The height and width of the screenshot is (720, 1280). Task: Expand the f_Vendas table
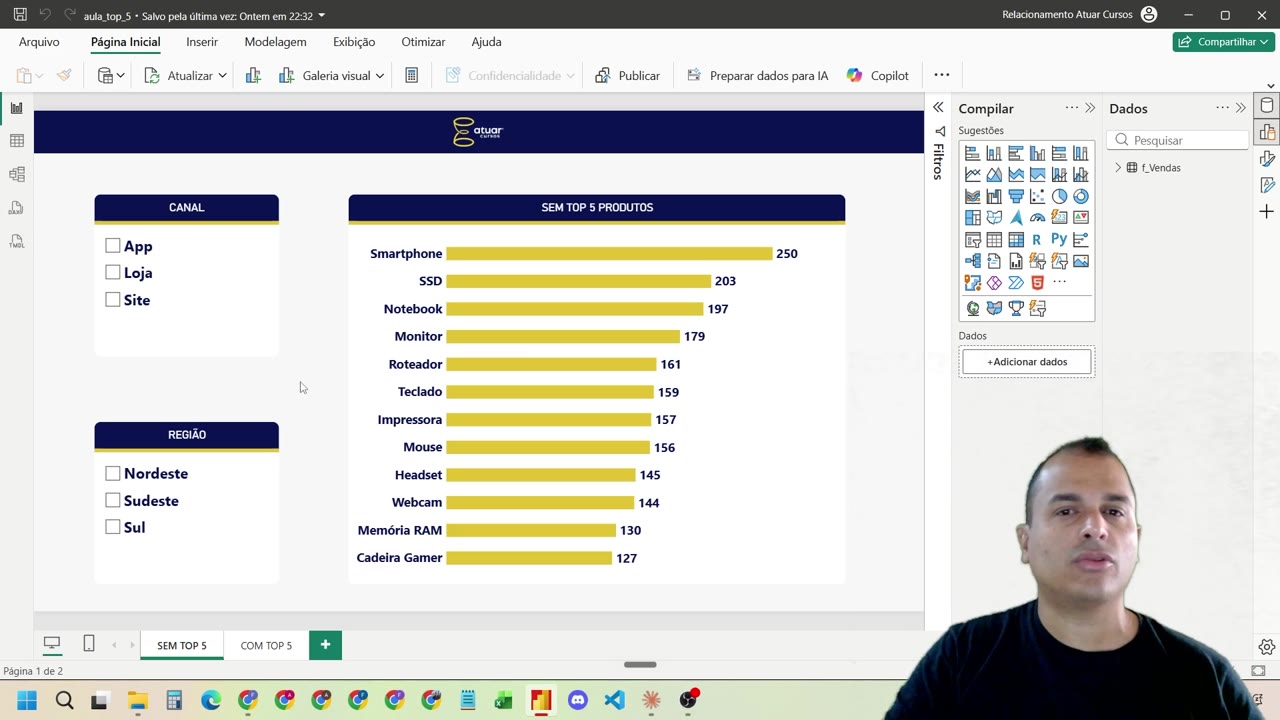click(x=1118, y=168)
